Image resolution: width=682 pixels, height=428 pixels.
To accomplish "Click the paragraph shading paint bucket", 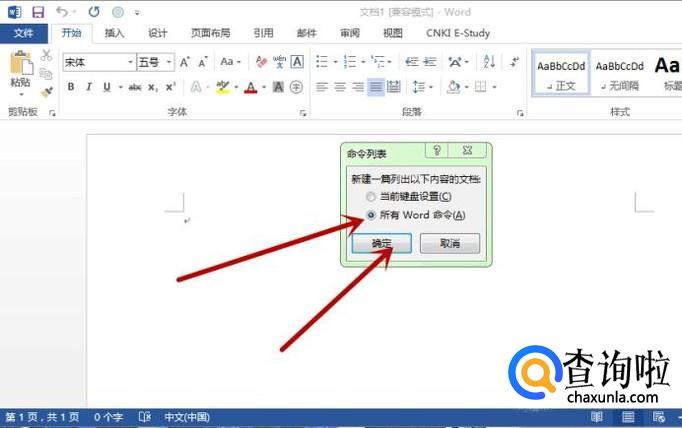I will tap(453, 87).
